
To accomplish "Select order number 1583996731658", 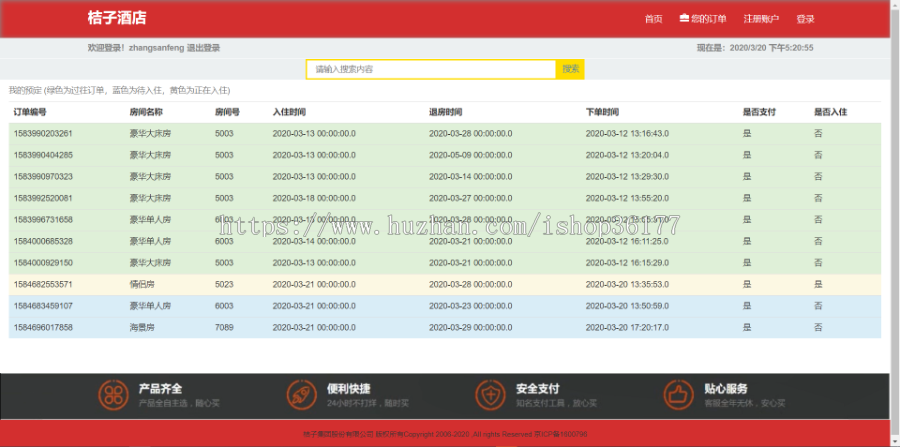I will pyautogui.click(x=43, y=220).
